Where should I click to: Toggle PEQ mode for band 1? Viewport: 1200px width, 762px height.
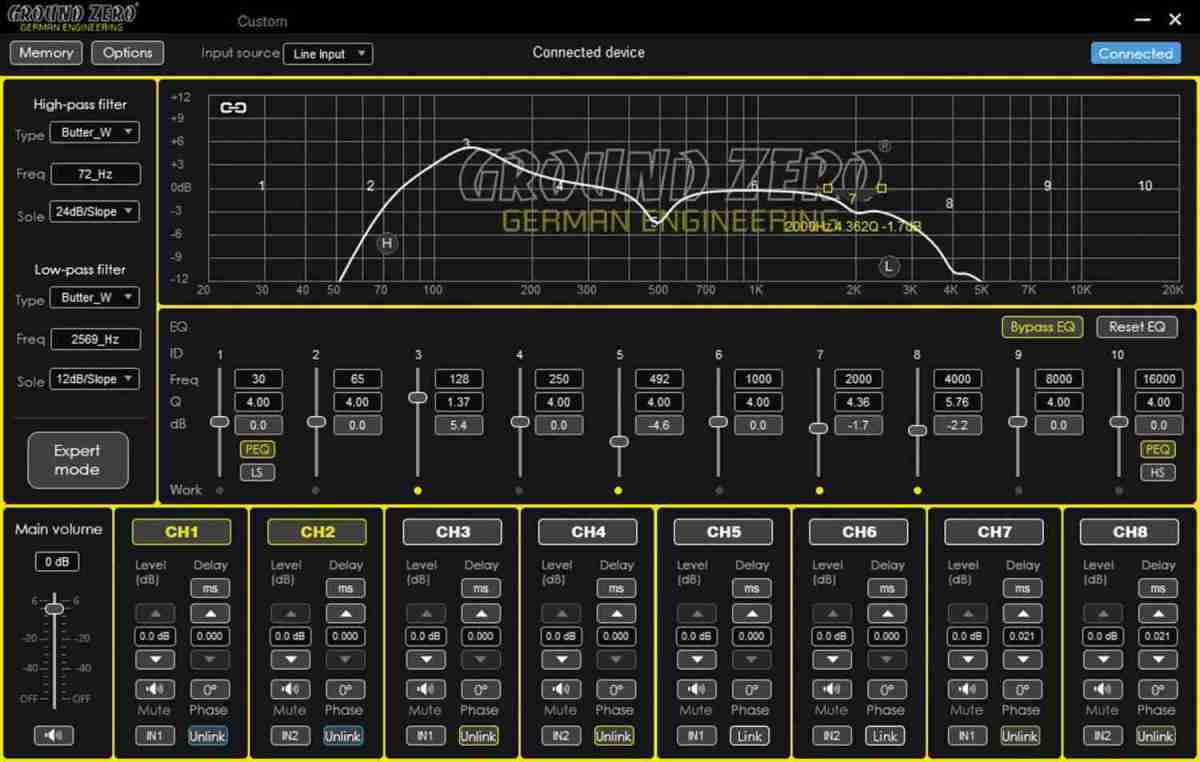pyautogui.click(x=257, y=450)
